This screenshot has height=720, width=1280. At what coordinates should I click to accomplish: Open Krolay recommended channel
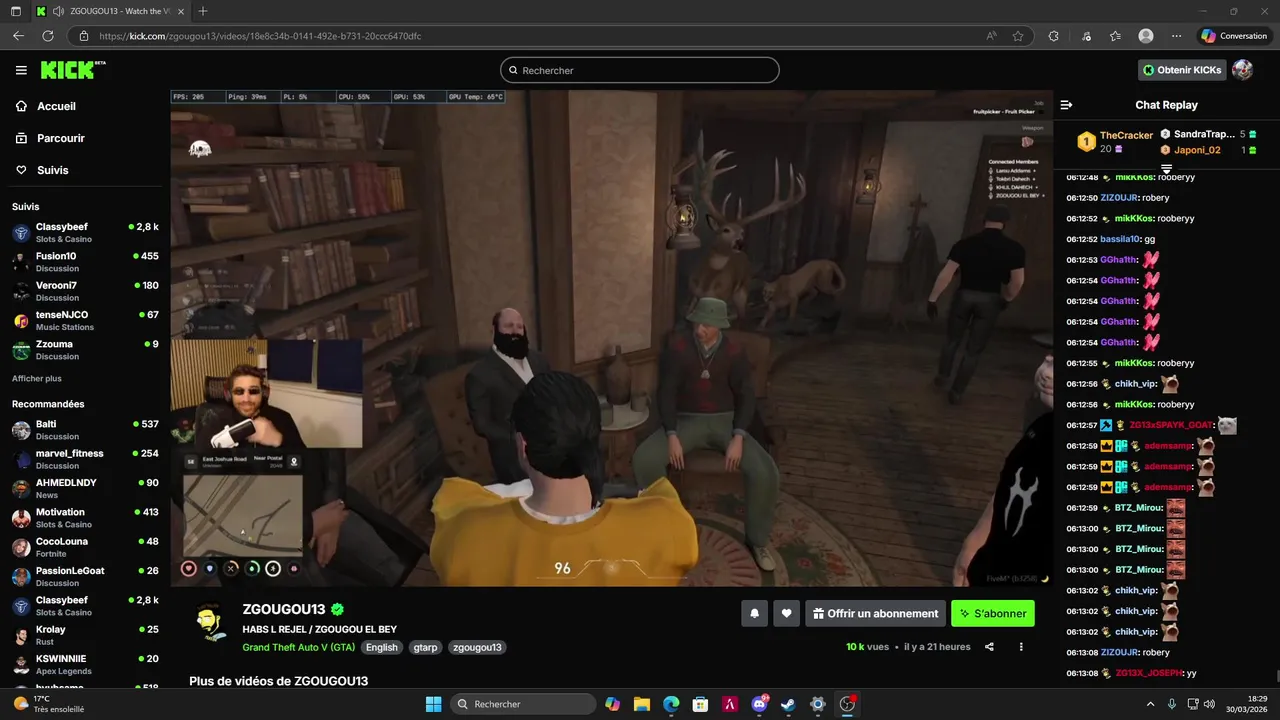coord(85,635)
